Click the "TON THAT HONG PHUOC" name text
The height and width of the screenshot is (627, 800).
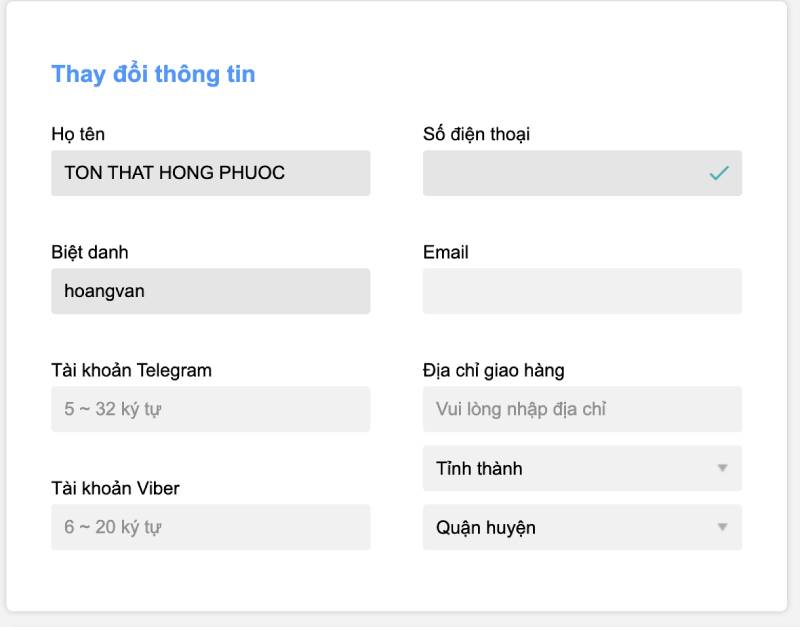(x=175, y=173)
